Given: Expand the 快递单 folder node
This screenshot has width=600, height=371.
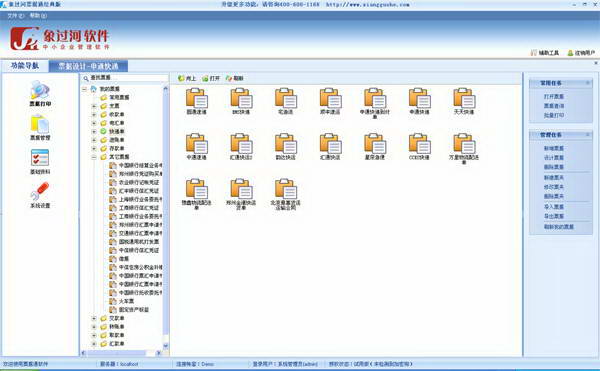Looking at the screenshot, I should (x=94, y=132).
